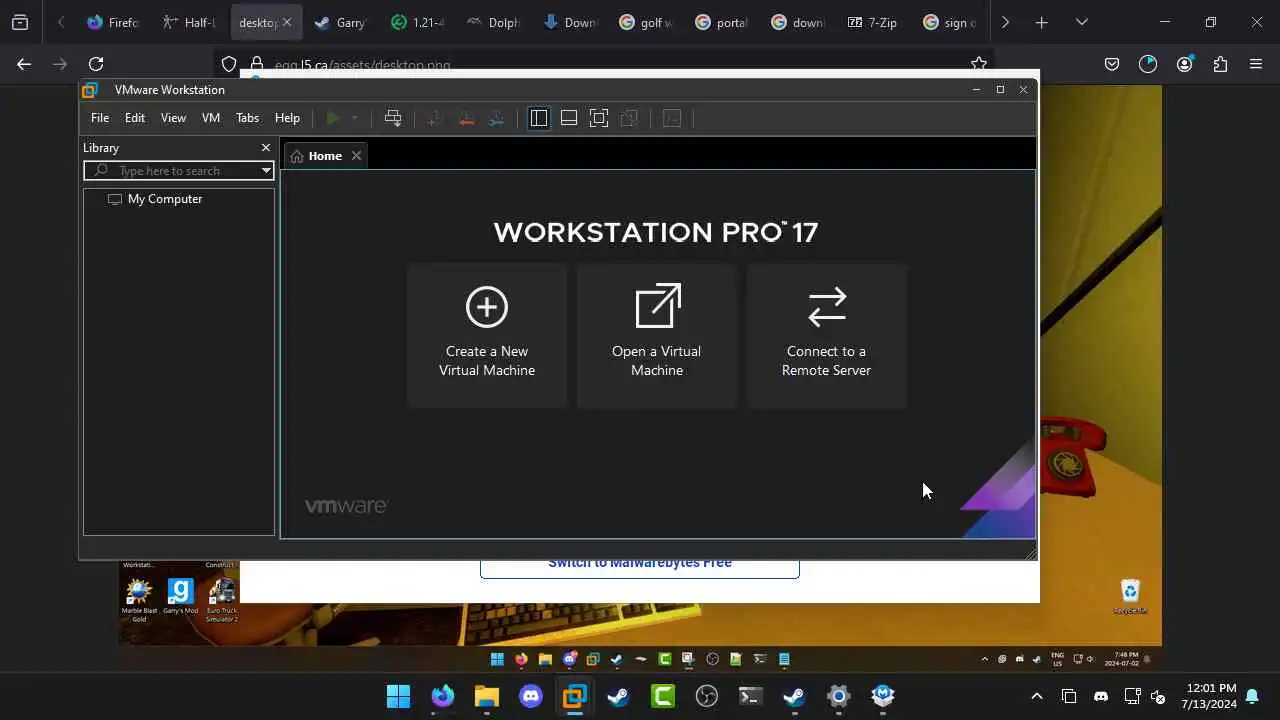Switch to the Half-L browser tab
The width and height of the screenshot is (1280, 720).
[x=189, y=22]
